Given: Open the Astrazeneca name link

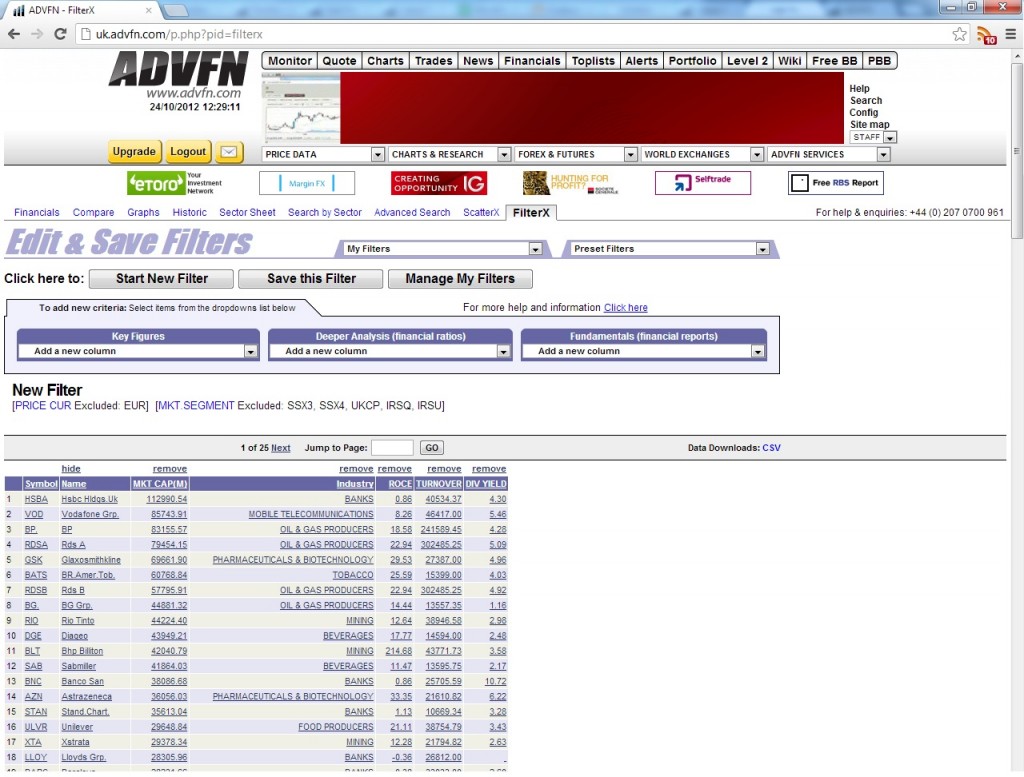Looking at the screenshot, I should 87,697.
